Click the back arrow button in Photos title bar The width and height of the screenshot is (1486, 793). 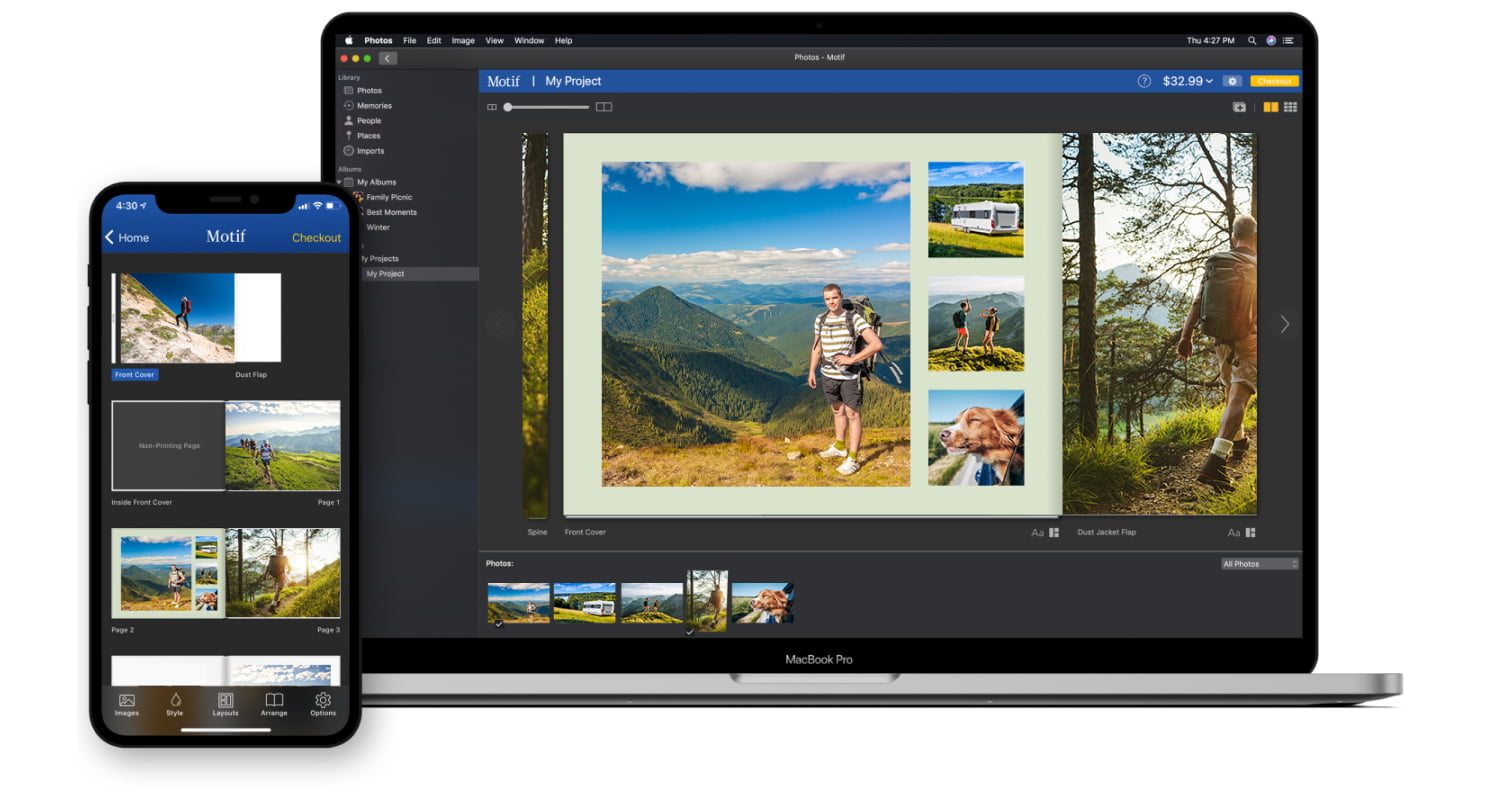[388, 58]
